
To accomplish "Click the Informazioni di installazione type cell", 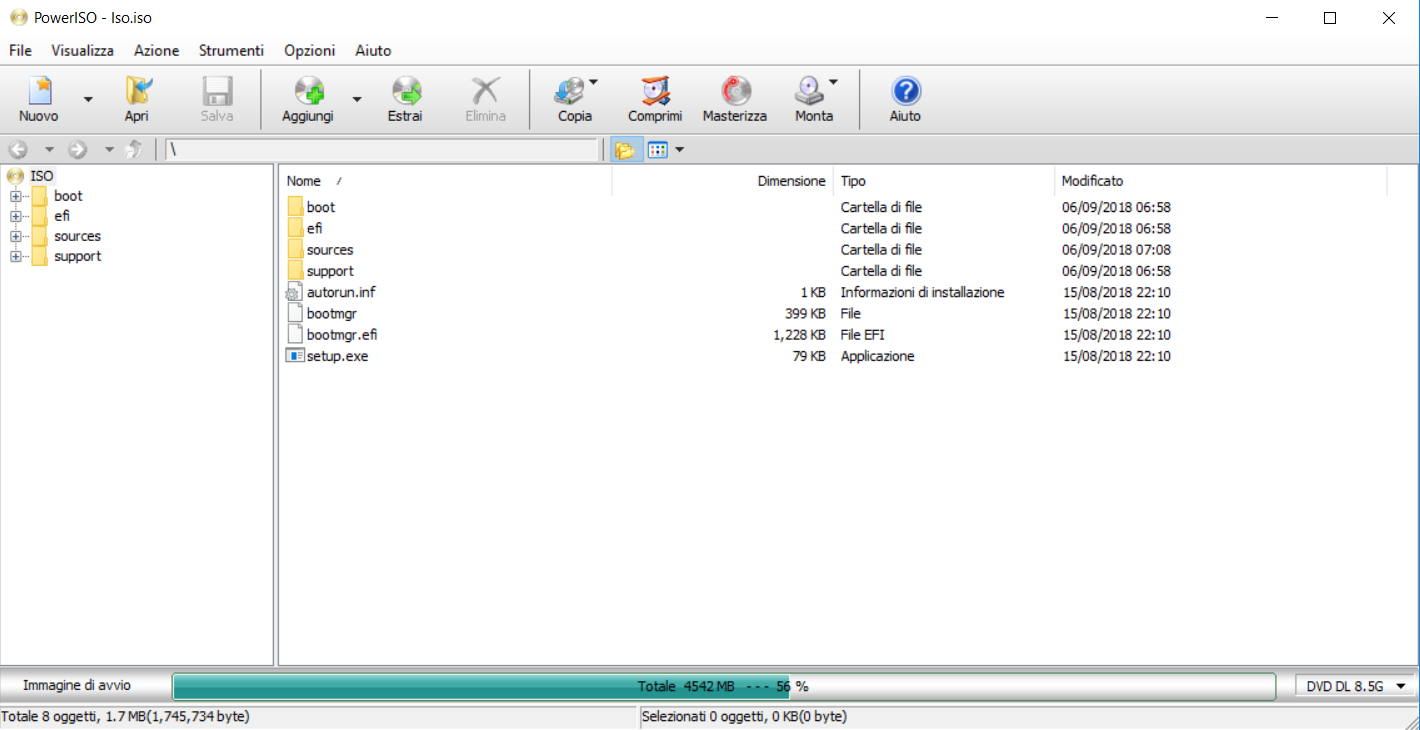I will tap(922, 292).
